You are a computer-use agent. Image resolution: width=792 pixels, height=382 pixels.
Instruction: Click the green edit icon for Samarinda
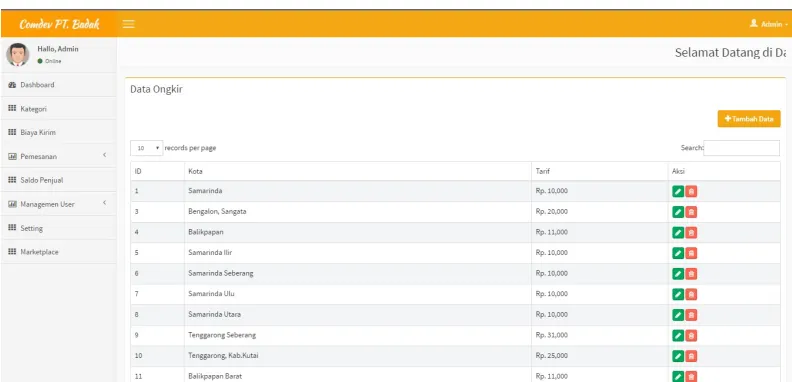tap(678, 192)
